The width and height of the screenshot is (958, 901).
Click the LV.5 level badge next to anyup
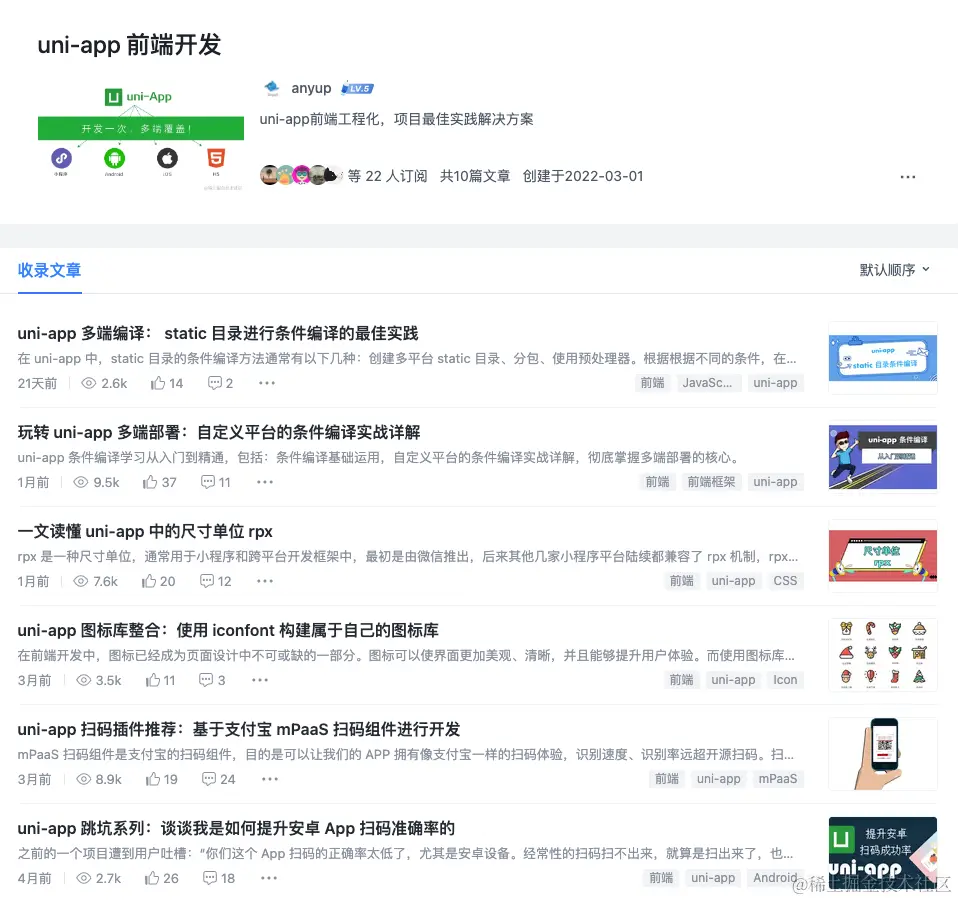pyautogui.click(x=357, y=89)
